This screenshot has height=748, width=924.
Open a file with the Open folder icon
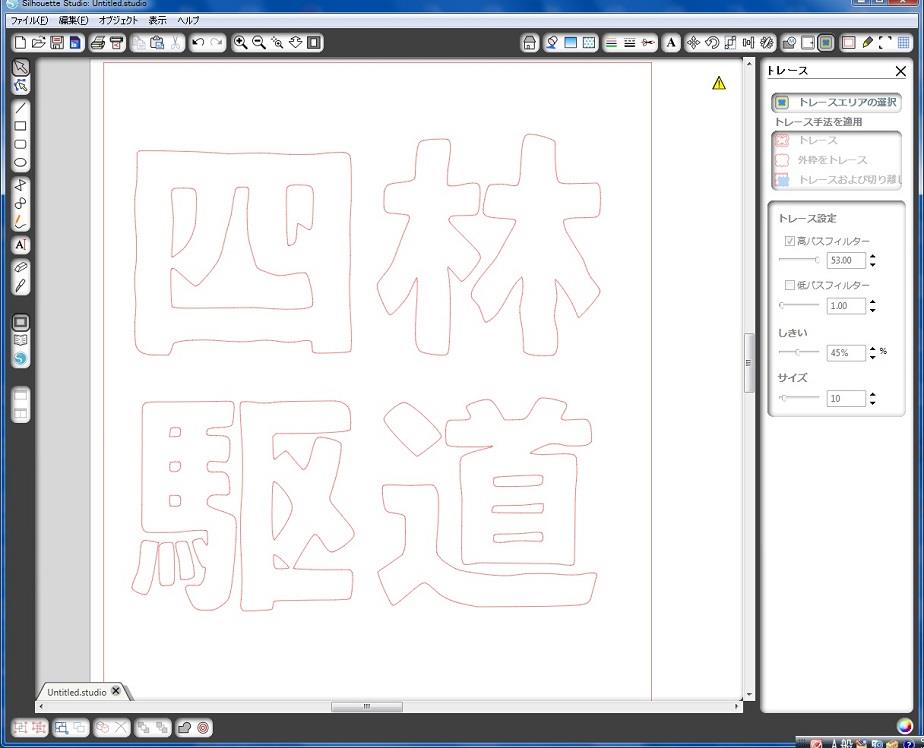(x=39, y=42)
